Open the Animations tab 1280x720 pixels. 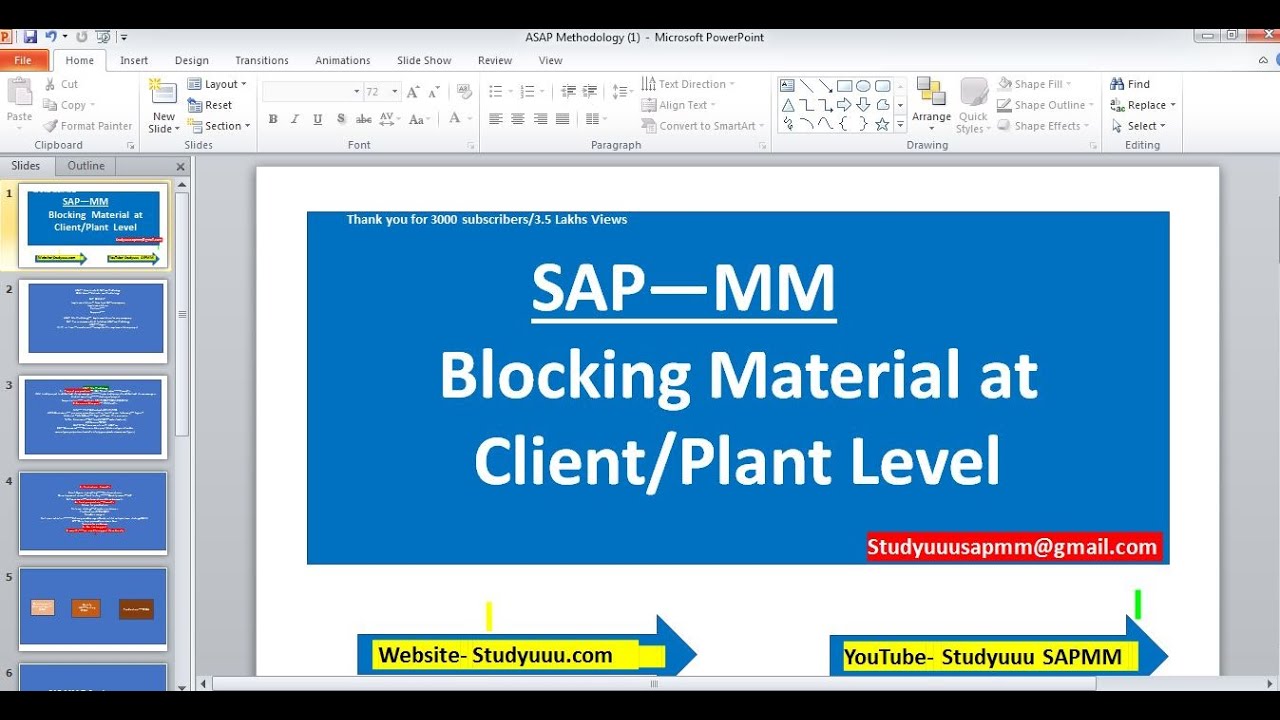343,60
